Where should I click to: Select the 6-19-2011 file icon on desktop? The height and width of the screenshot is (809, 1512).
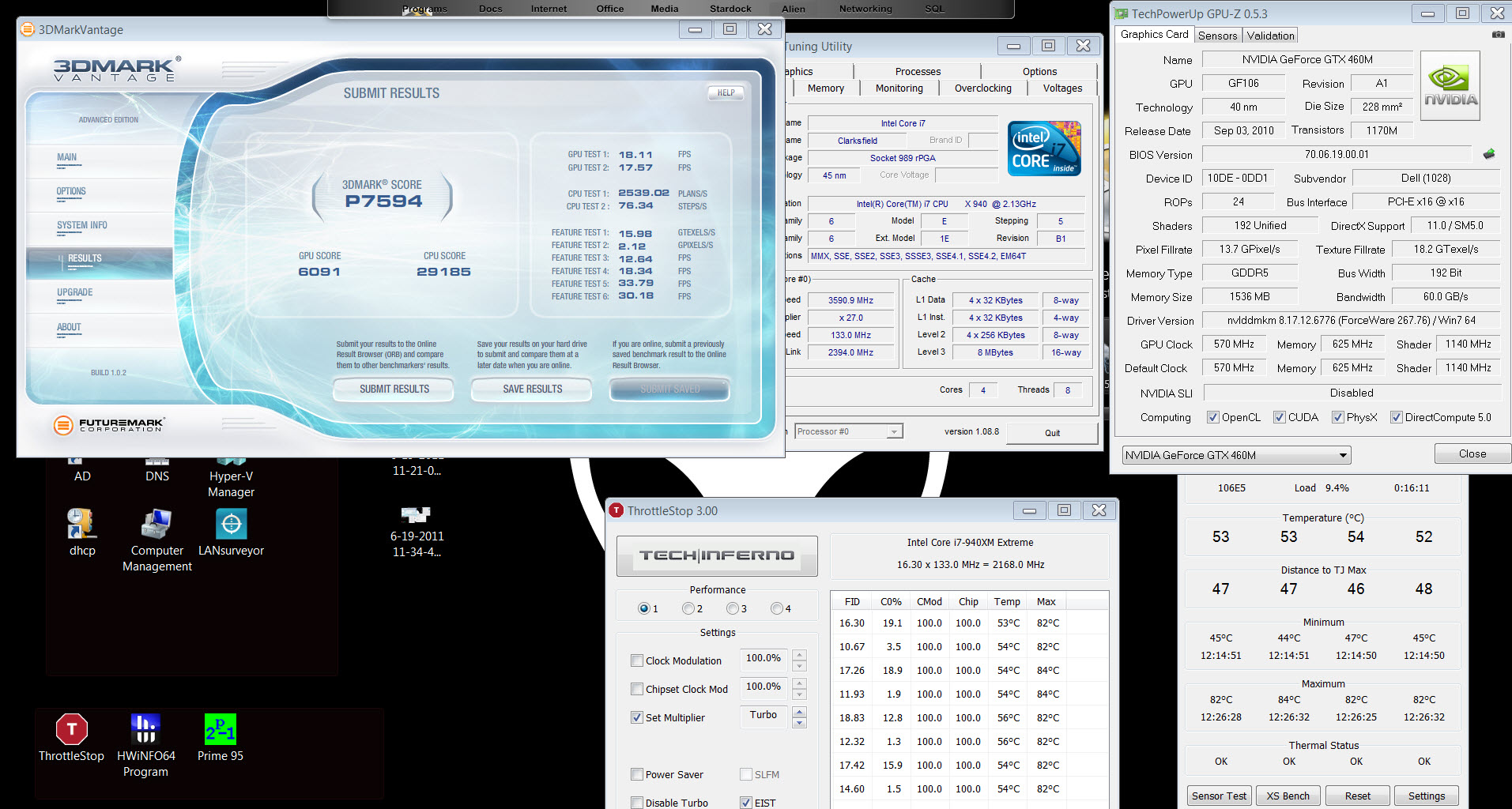point(417,532)
